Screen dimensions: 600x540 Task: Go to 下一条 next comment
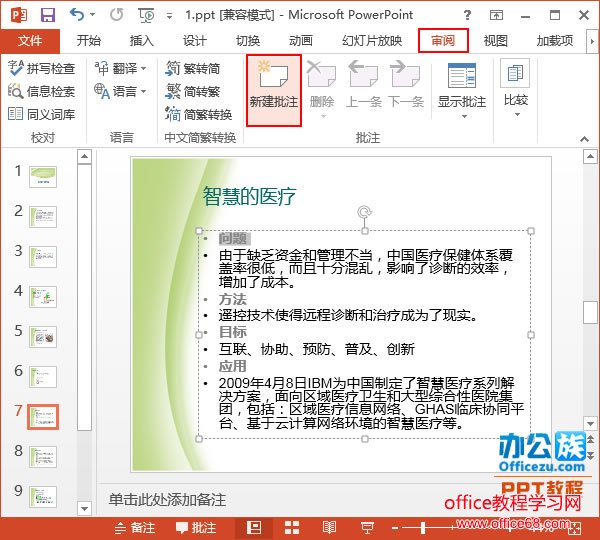406,85
